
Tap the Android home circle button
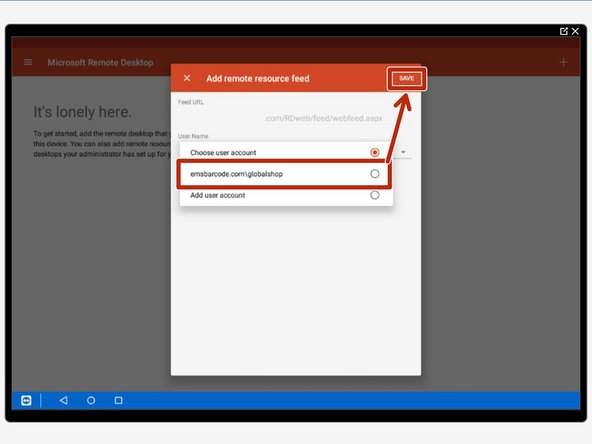coord(91,400)
